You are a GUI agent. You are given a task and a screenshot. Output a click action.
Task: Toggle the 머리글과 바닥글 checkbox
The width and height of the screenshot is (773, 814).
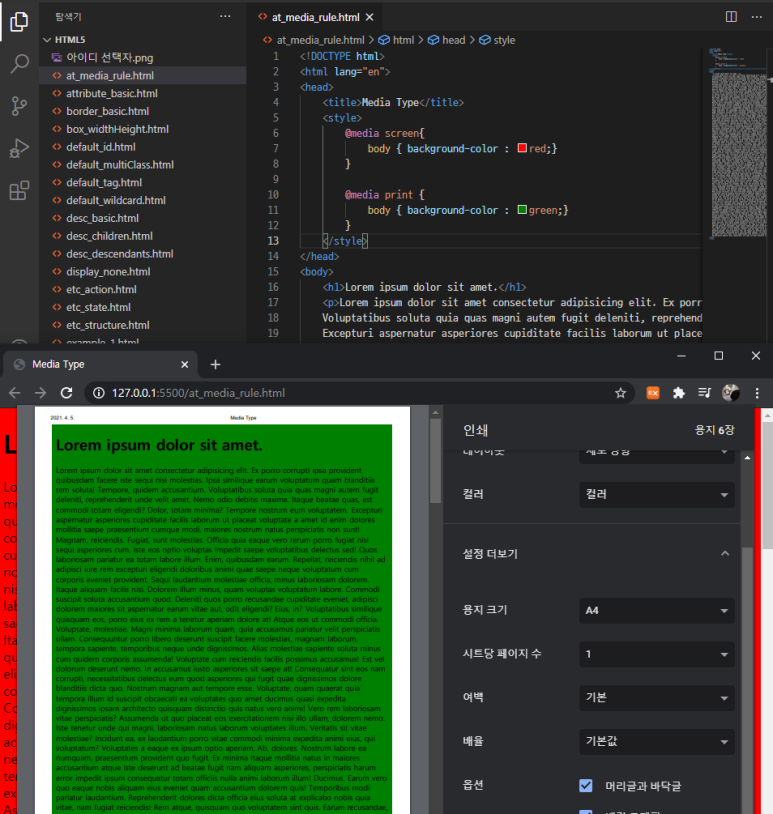586,785
